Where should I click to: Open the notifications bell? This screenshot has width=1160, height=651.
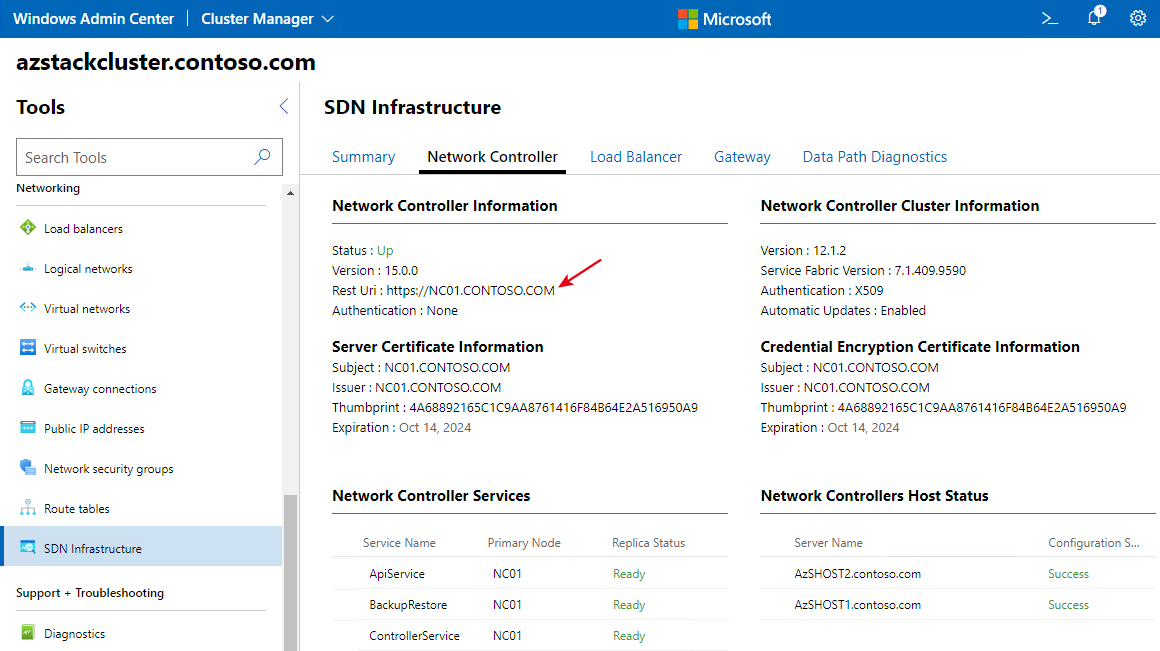click(x=1095, y=18)
